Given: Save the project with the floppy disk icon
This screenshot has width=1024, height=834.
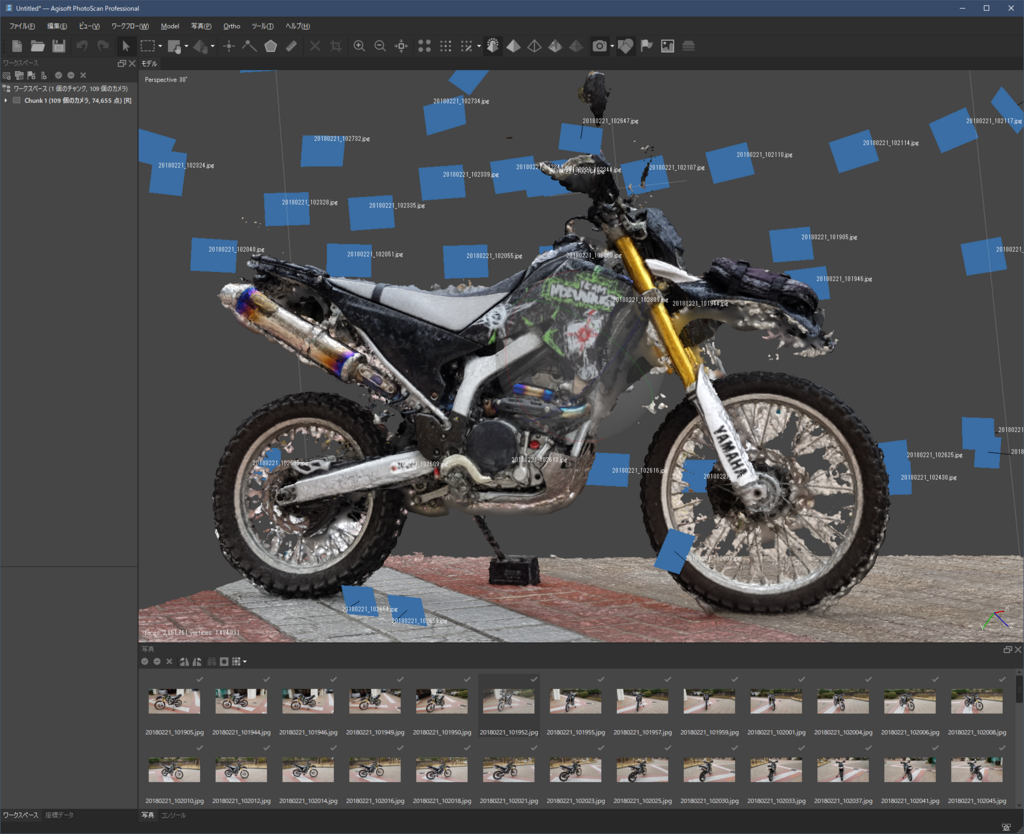Looking at the screenshot, I should (59, 46).
